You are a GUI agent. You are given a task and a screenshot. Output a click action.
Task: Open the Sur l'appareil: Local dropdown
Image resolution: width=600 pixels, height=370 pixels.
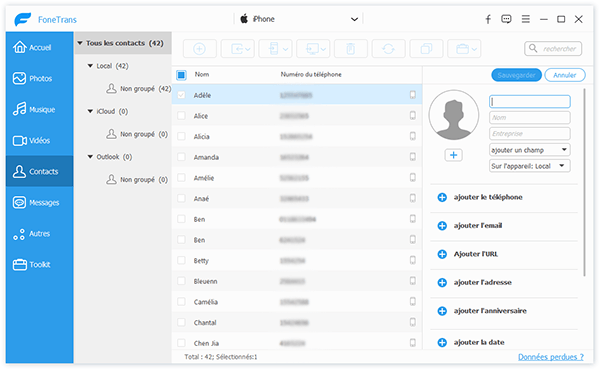click(x=530, y=166)
